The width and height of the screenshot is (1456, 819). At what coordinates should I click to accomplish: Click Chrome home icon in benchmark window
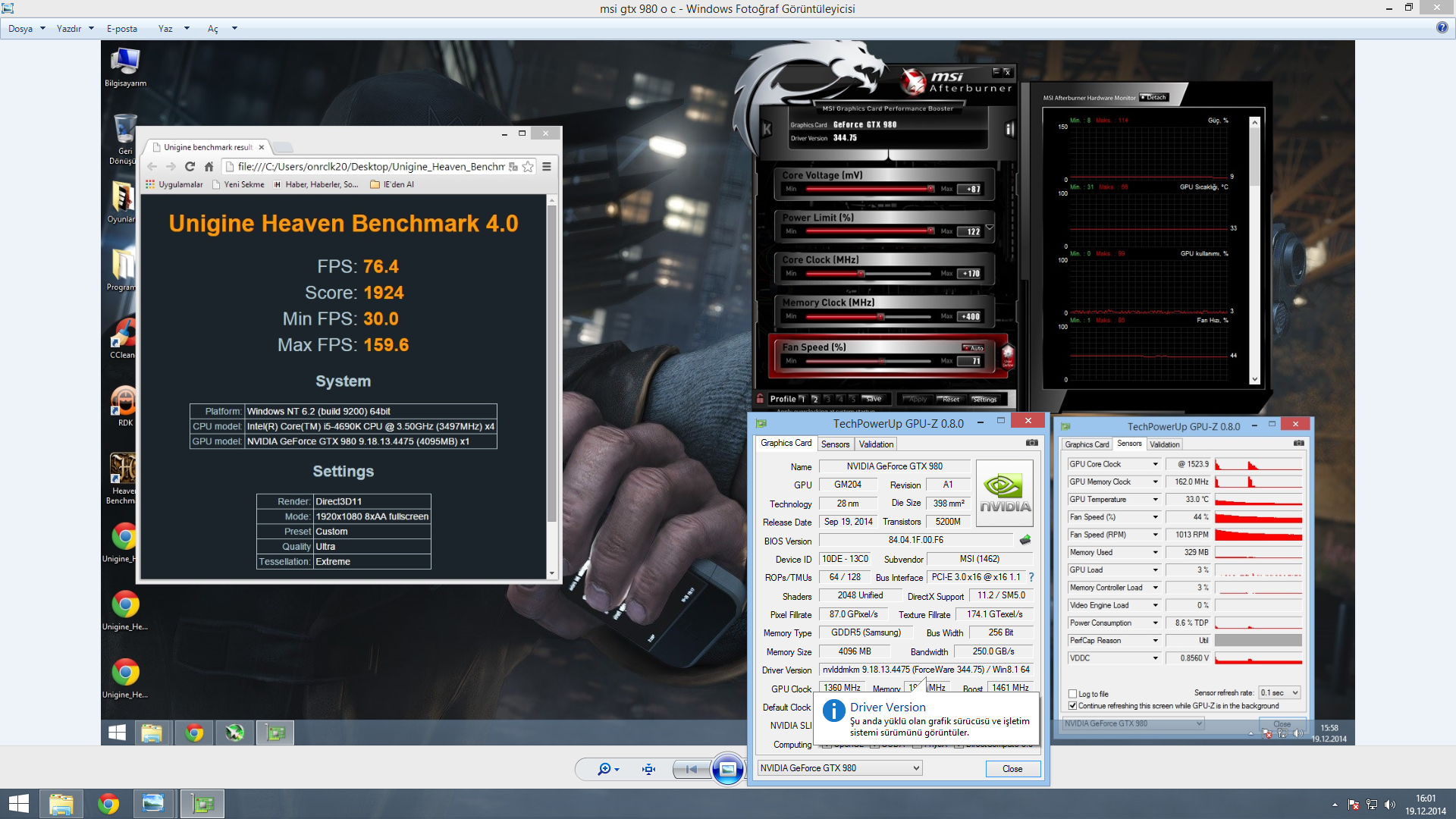(x=209, y=167)
